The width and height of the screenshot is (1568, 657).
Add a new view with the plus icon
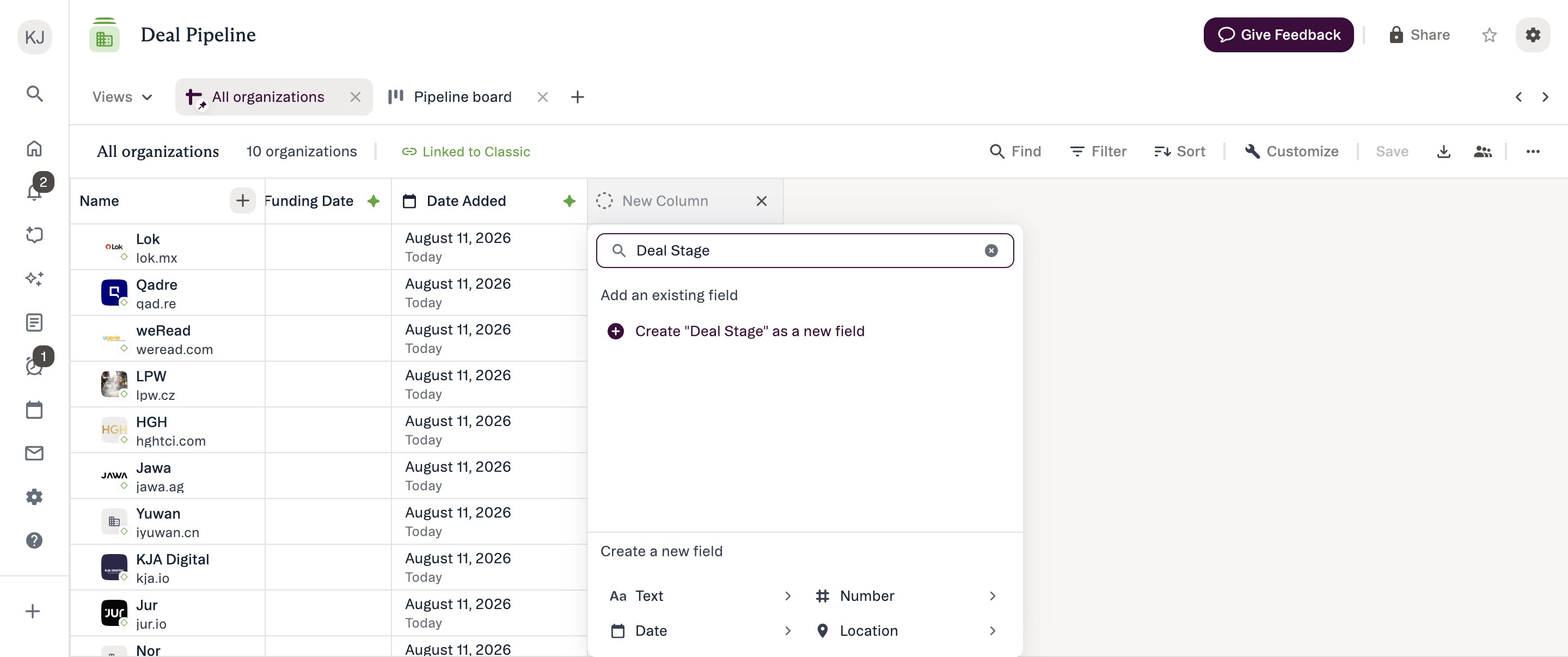click(x=578, y=98)
